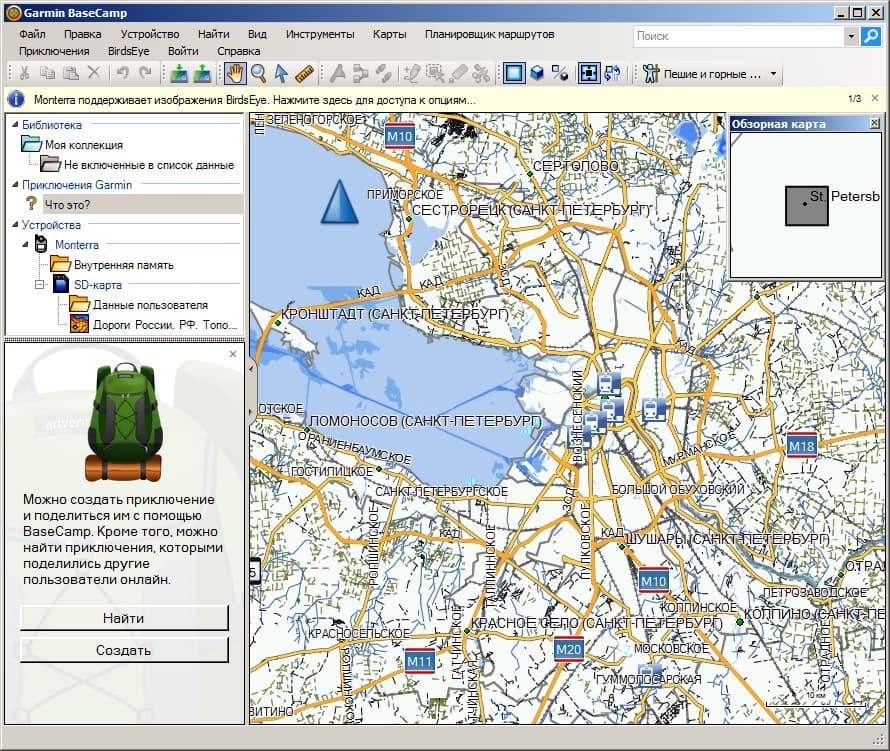Click the gray rectangle in overview map
The height and width of the screenshot is (751, 890).
[x=807, y=205]
